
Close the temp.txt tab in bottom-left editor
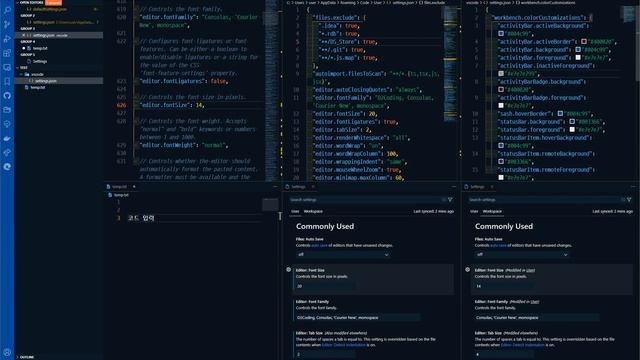(134, 187)
